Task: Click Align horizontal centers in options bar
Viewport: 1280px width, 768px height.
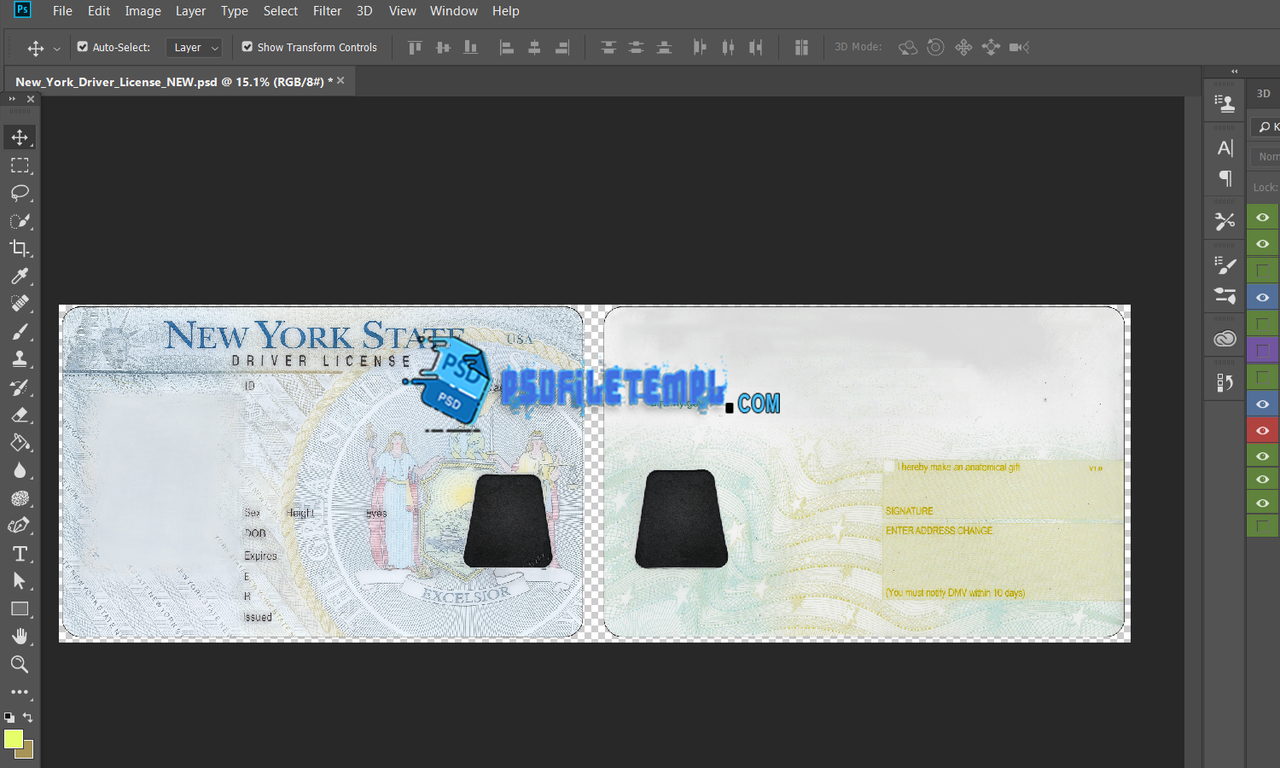Action: point(535,47)
